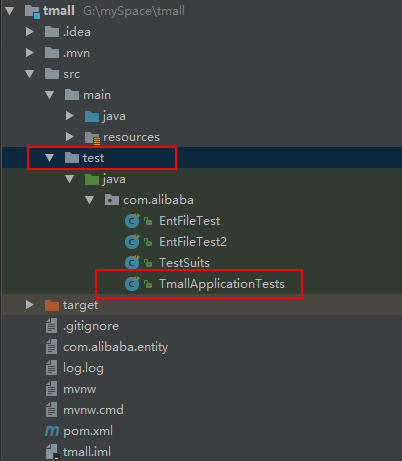The height and width of the screenshot is (461, 402).
Task: Select the EntFileTest class
Action: [x=189, y=221]
